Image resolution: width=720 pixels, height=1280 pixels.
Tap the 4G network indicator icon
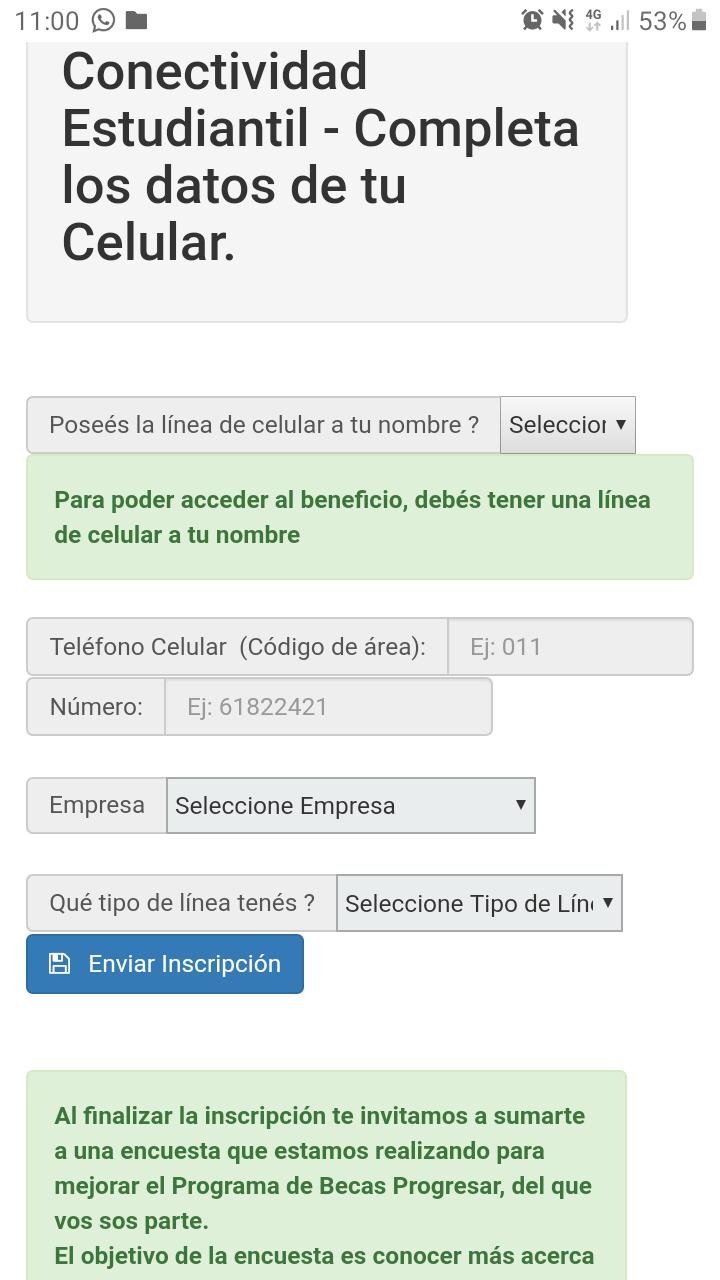pyautogui.click(x=593, y=20)
